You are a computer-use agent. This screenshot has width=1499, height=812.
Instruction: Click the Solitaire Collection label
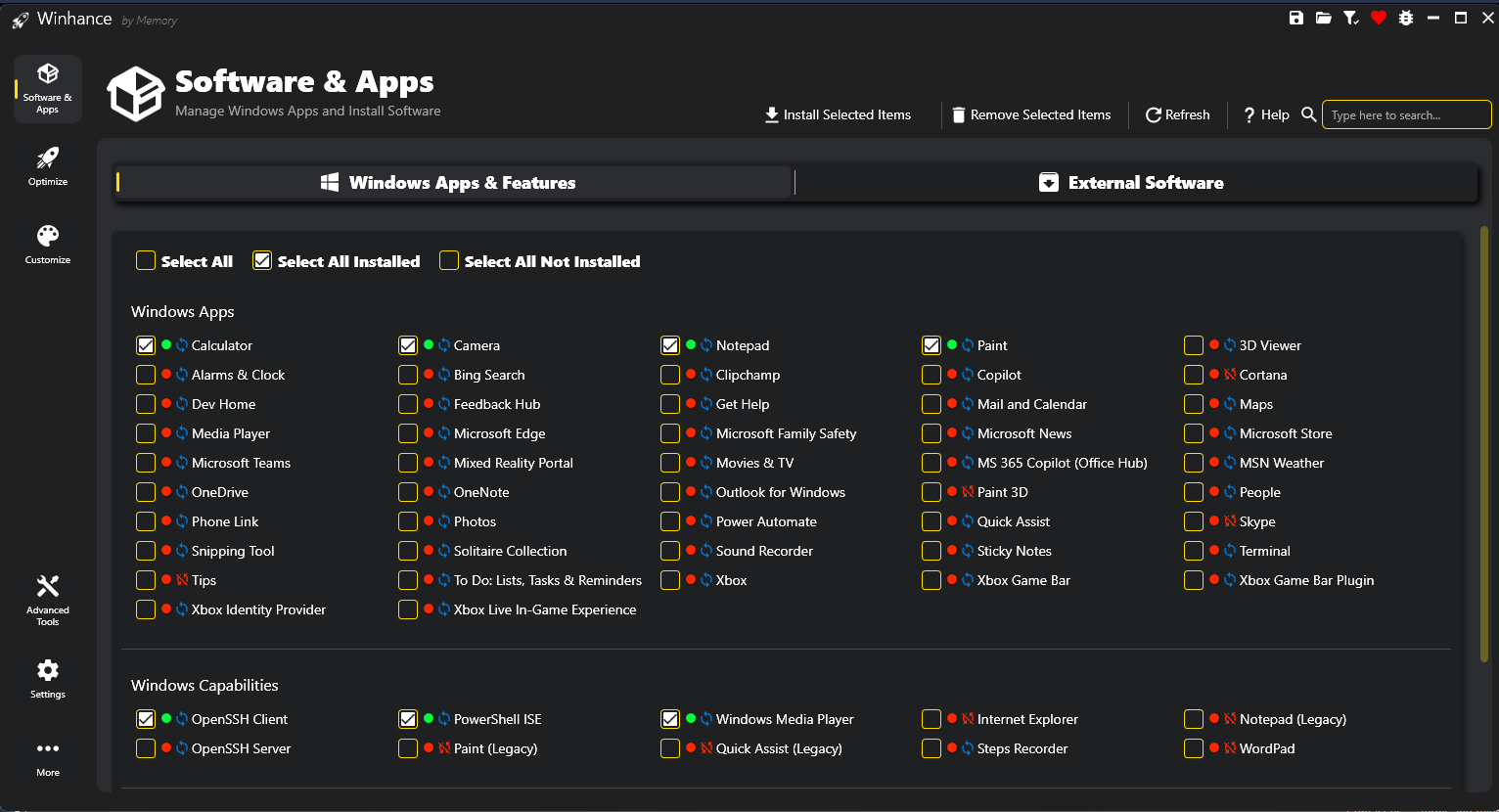(x=510, y=551)
